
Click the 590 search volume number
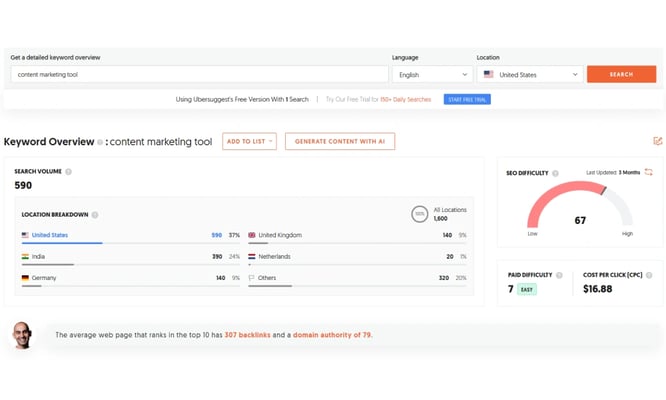point(23,186)
